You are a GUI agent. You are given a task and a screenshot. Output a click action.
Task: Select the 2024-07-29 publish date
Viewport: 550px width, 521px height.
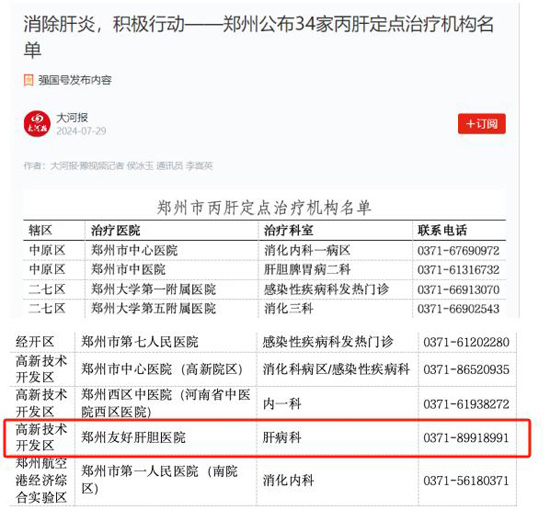(x=81, y=131)
